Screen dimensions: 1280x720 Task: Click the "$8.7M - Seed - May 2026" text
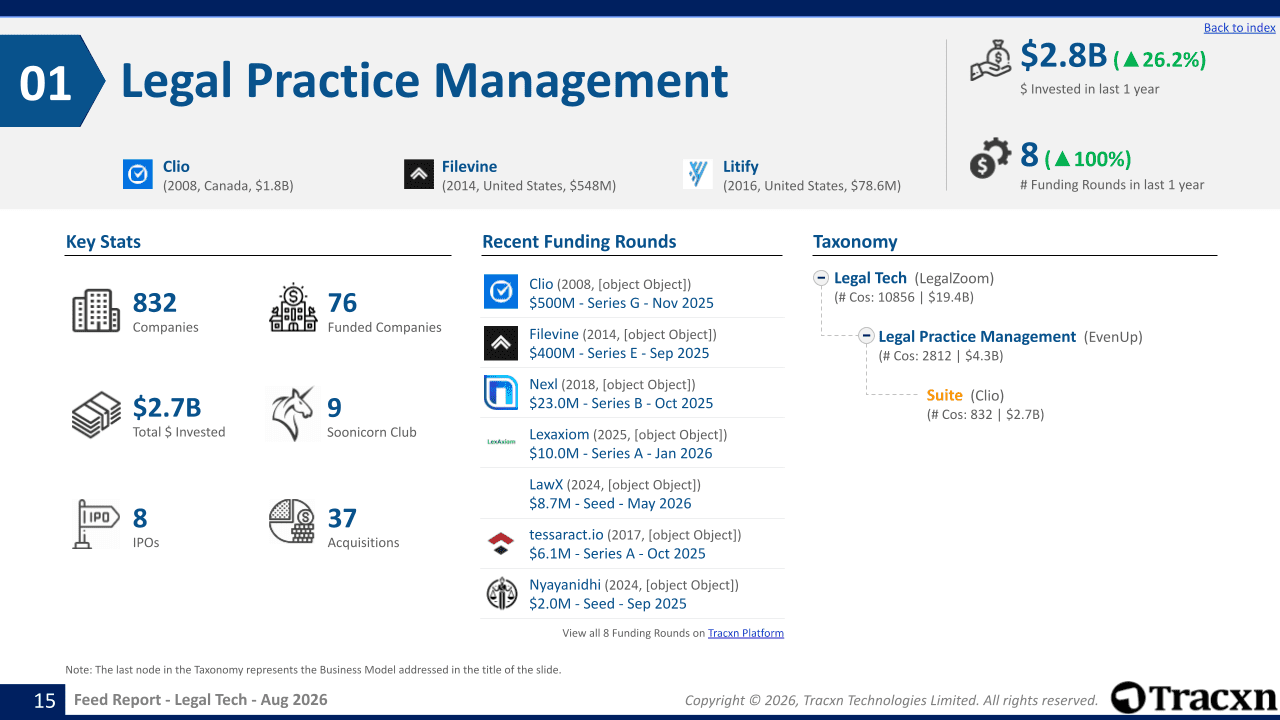610,503
